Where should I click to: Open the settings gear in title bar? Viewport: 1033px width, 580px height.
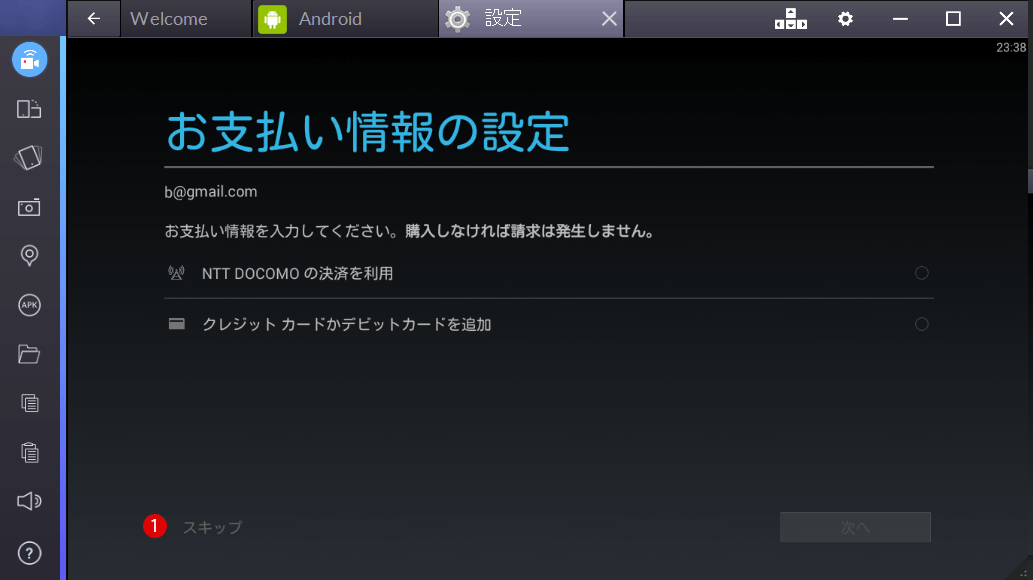click(x=845, y=18)
